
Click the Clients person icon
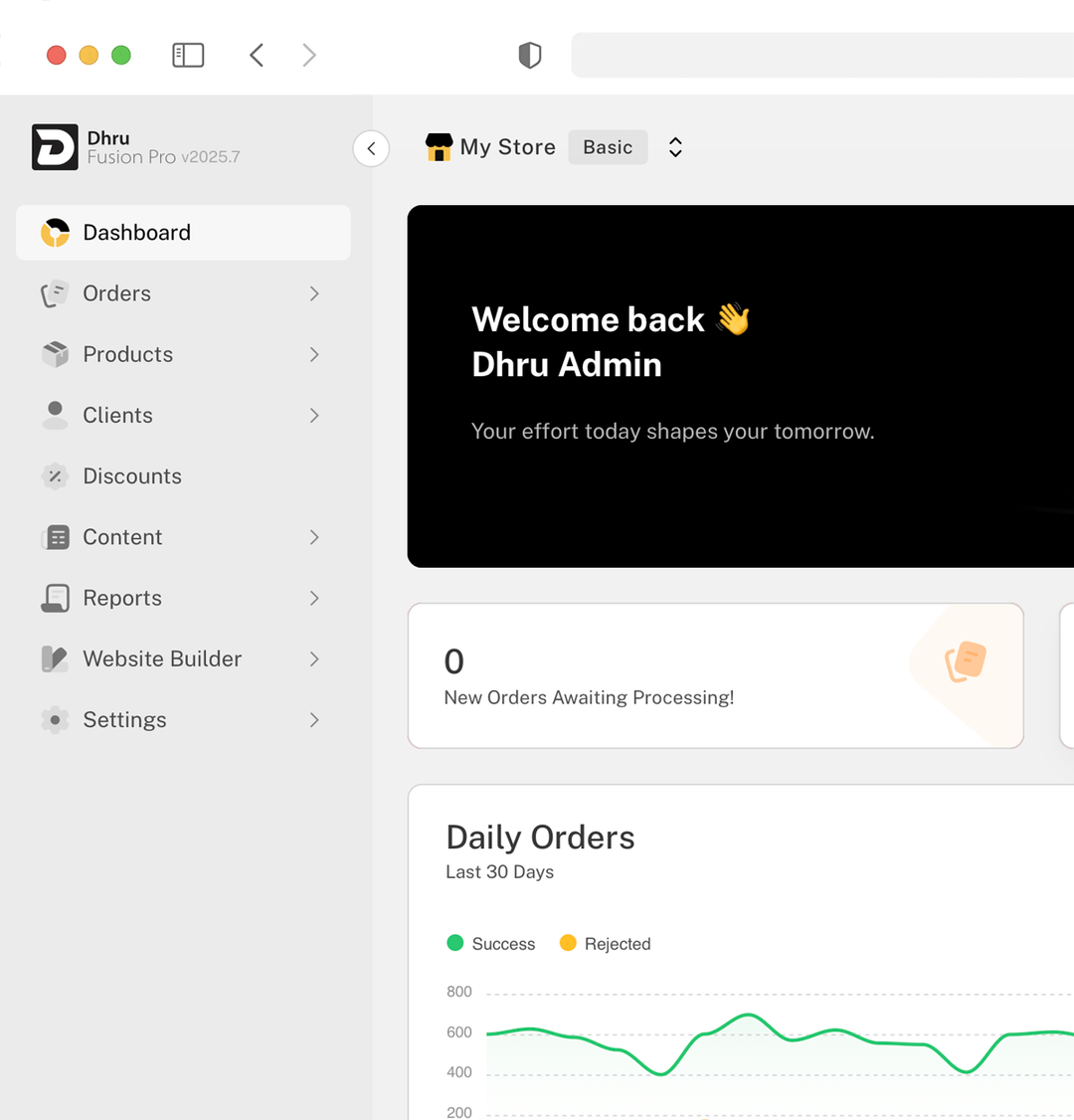click(54, 415)
